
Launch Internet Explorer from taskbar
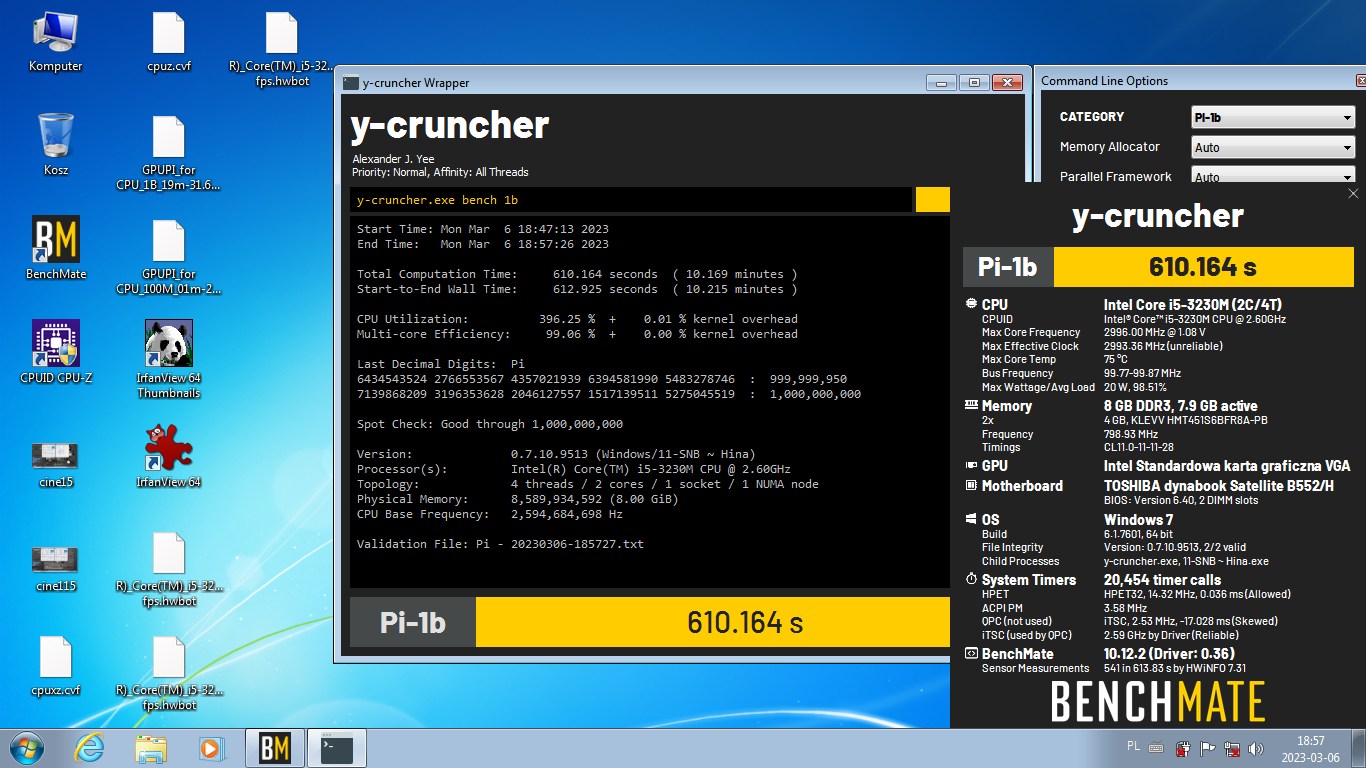pos(89,748)
